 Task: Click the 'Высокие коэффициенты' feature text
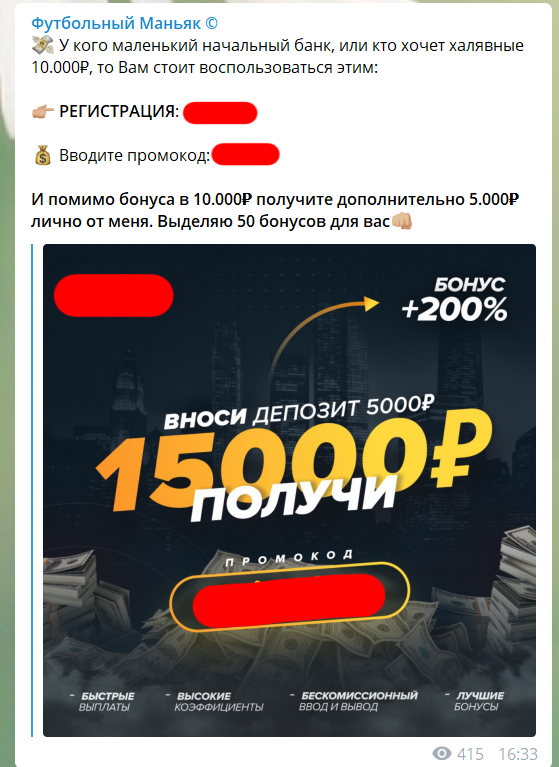coord(215,701)
